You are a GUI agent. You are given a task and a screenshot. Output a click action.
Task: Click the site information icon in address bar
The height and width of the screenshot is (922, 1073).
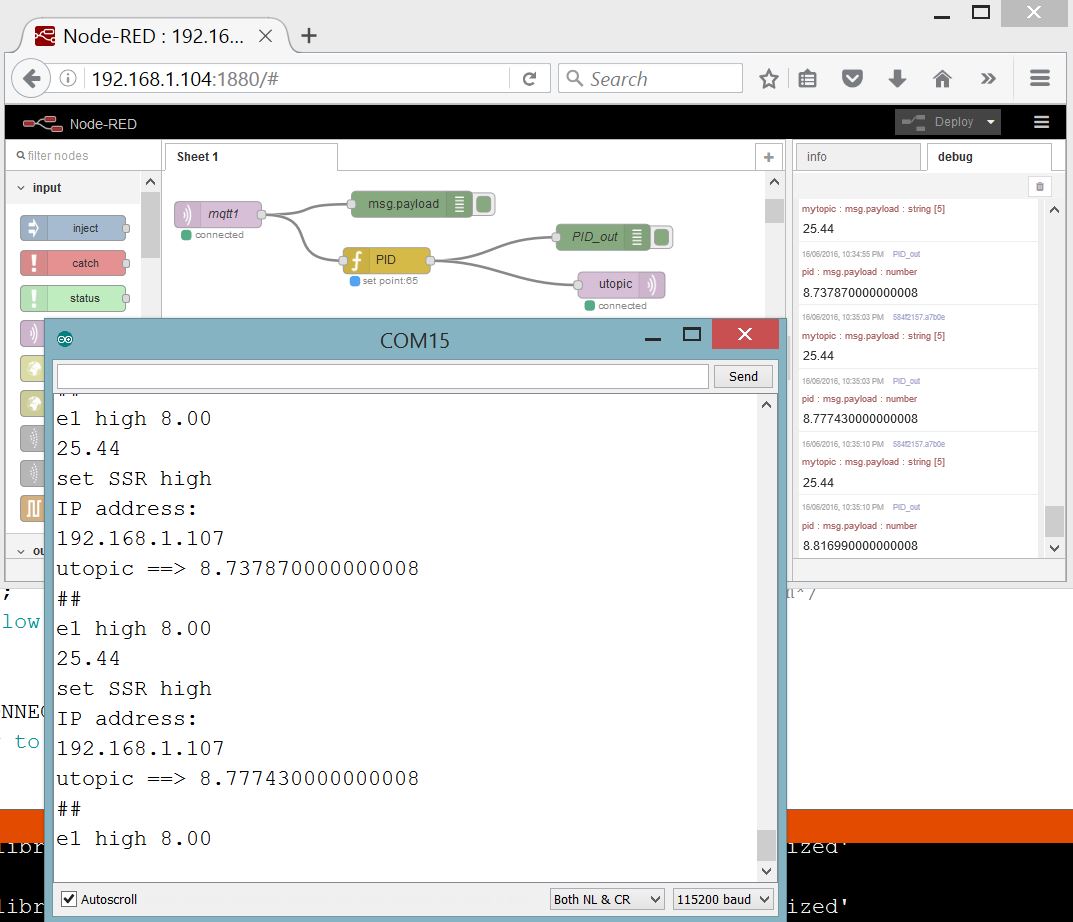pos(68,79)
